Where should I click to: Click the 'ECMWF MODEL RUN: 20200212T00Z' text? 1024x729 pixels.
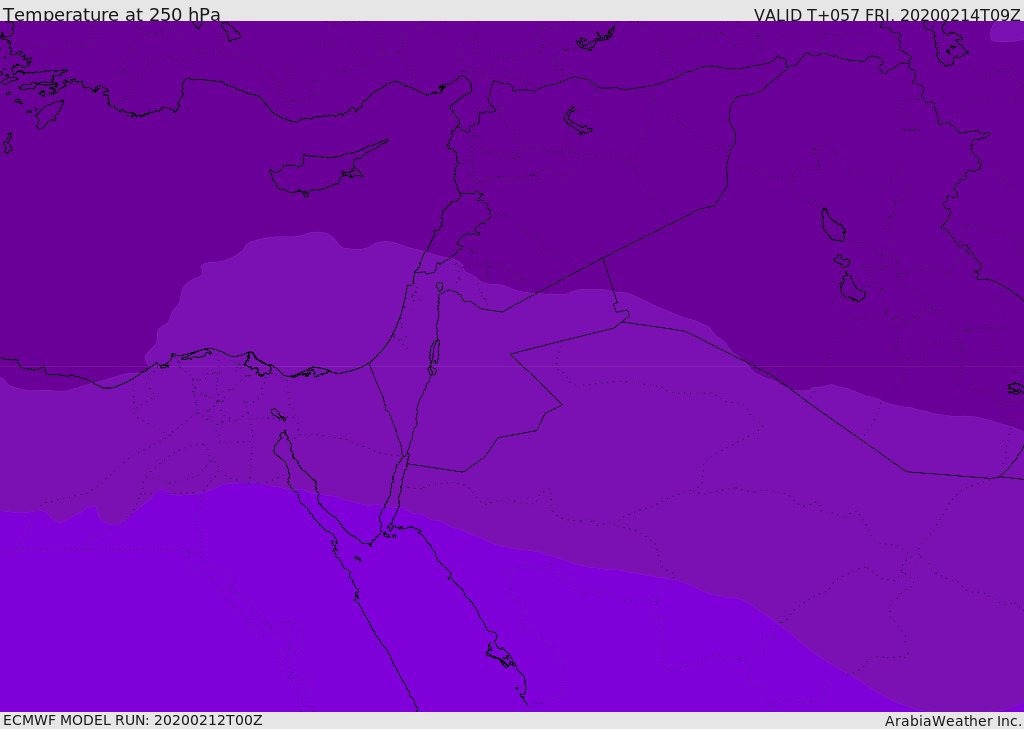click(133, 720)
